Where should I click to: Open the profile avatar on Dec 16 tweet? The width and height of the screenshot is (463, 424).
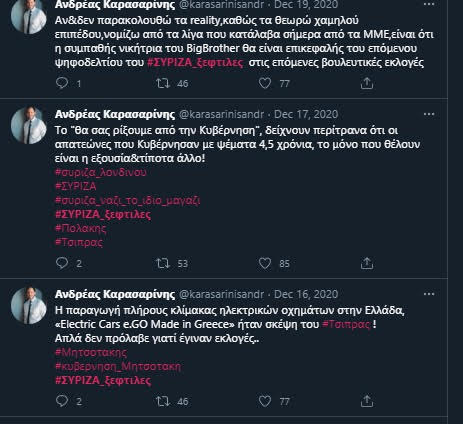[29, 305]
